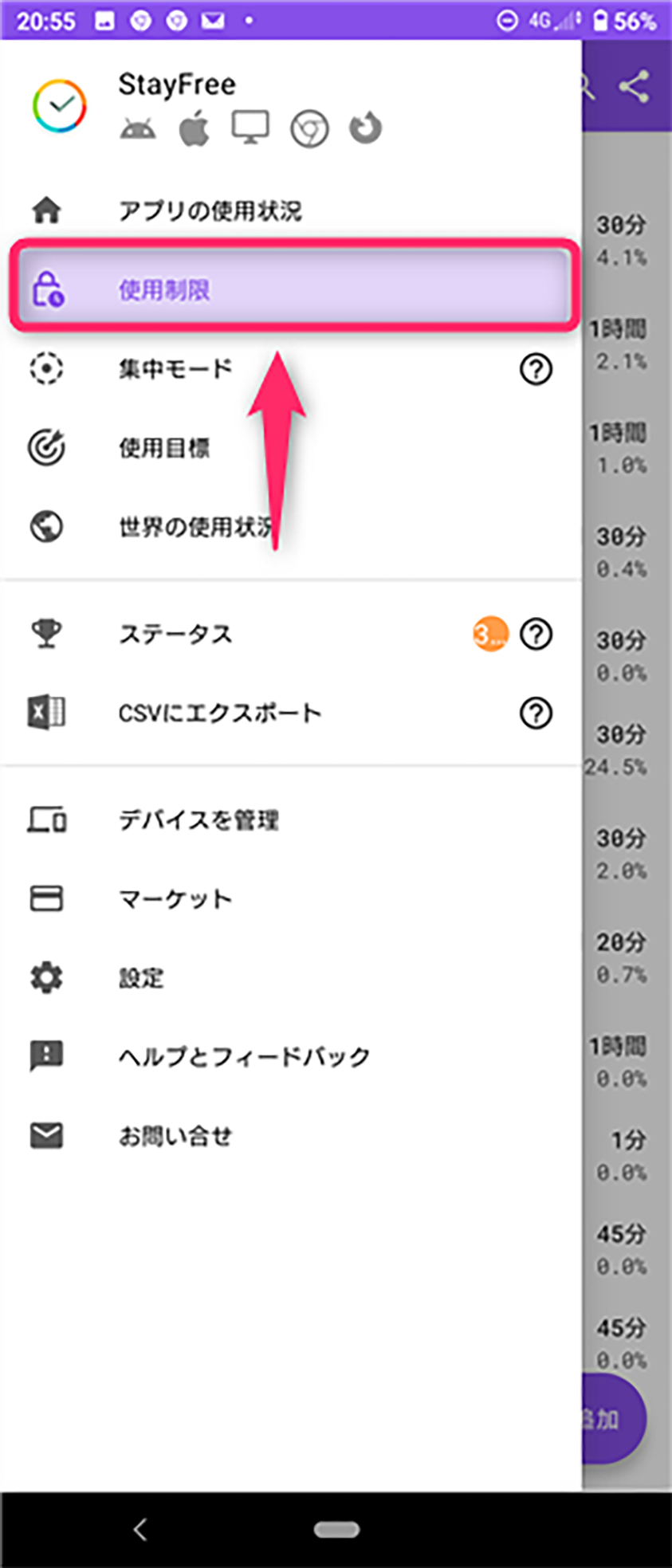This screenshot has width=672, height=1568.
Task: Open 設定 settings menu item
Action: pos(291,978)
